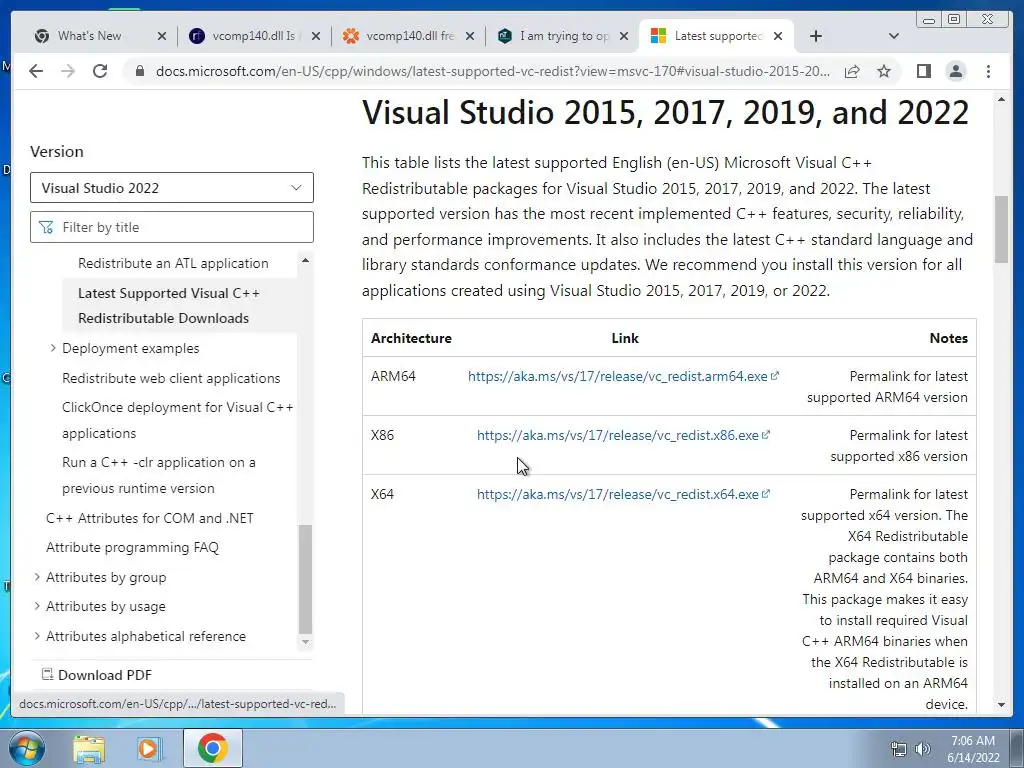Close the What's New tab

click(x=162, y=36)
